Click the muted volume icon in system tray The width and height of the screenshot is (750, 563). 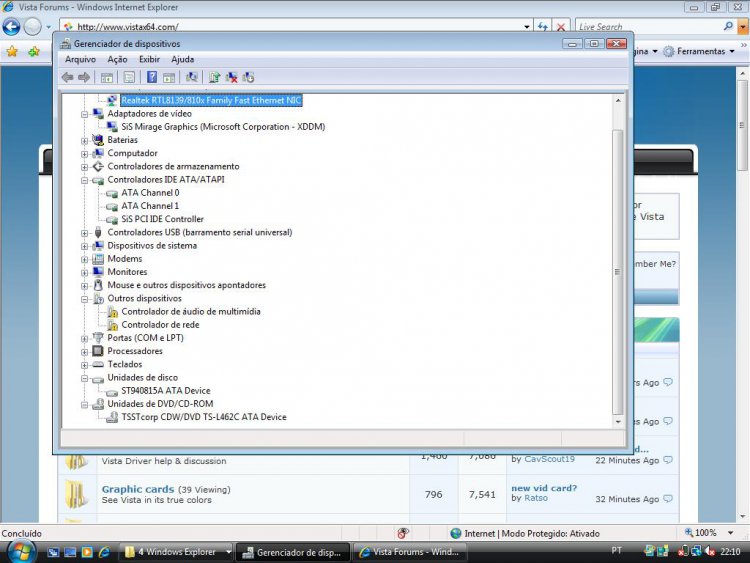pos(710,551)
